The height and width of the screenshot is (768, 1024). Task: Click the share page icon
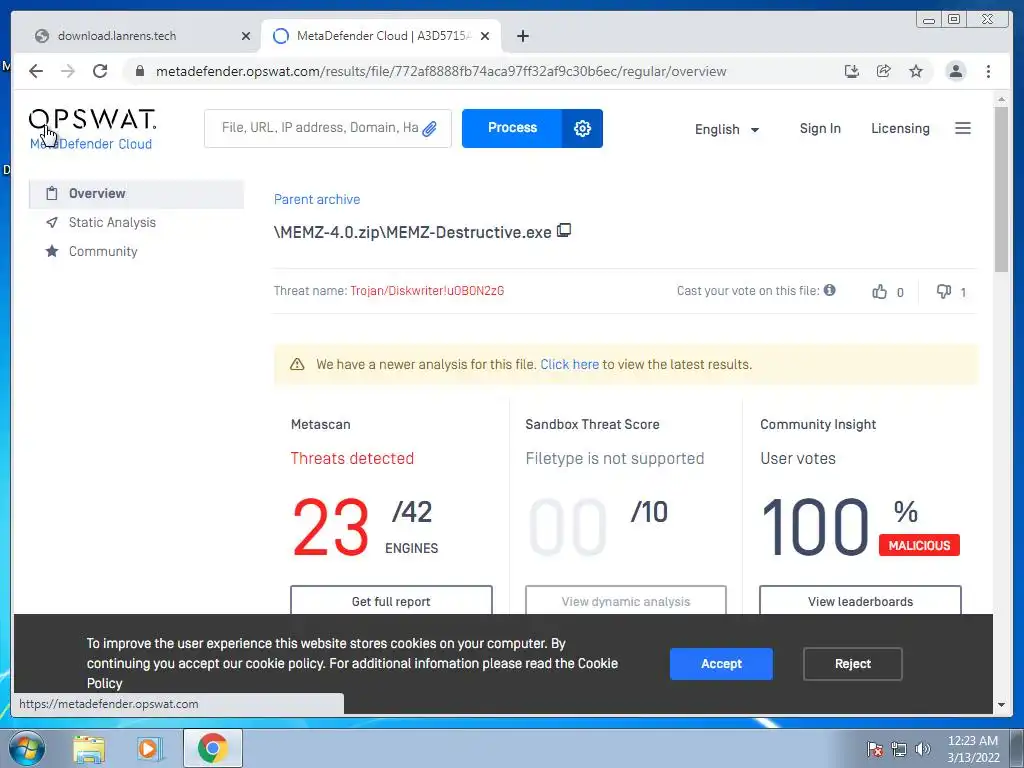pos(884,71)
